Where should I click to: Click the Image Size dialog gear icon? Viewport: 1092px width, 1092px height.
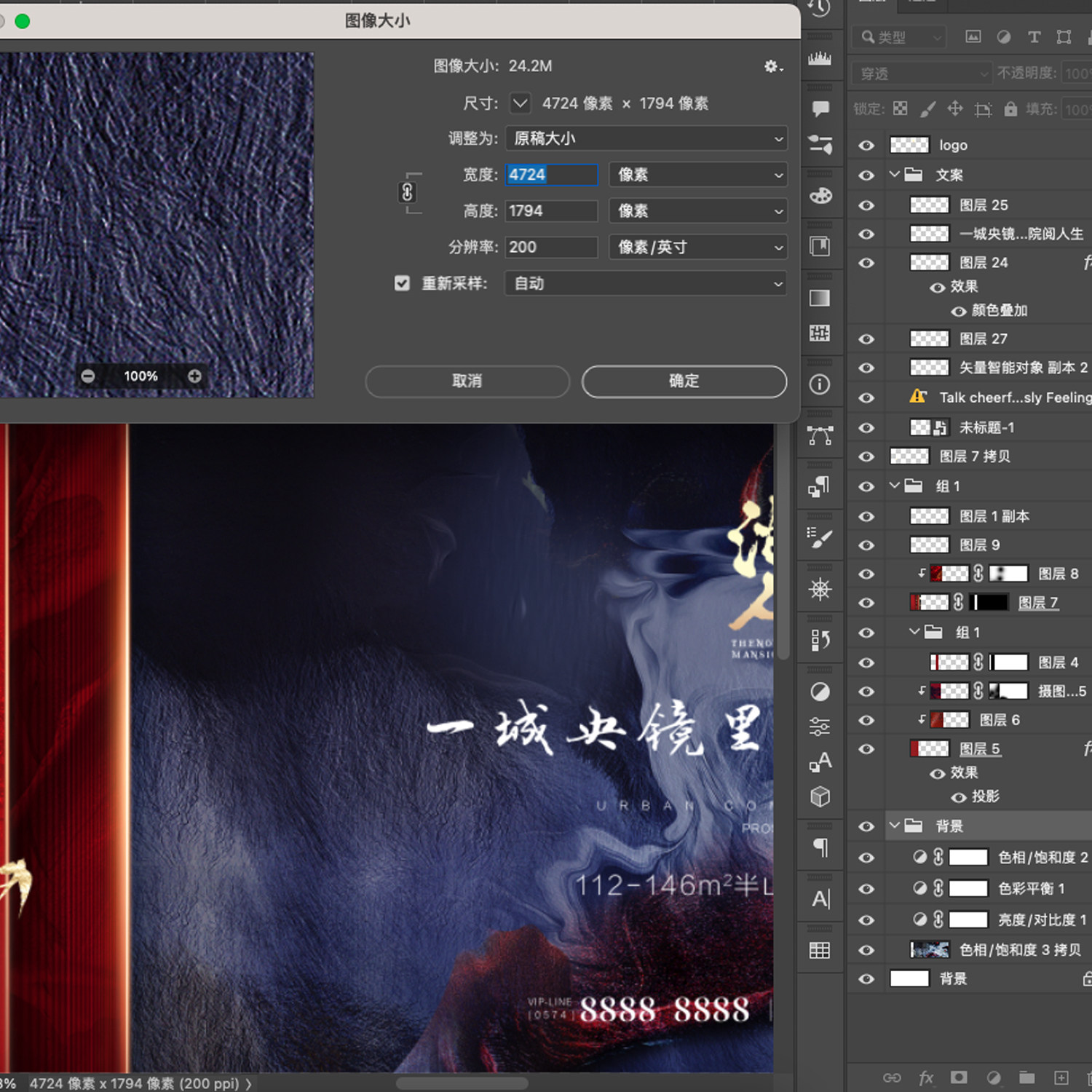click(772, 66)
